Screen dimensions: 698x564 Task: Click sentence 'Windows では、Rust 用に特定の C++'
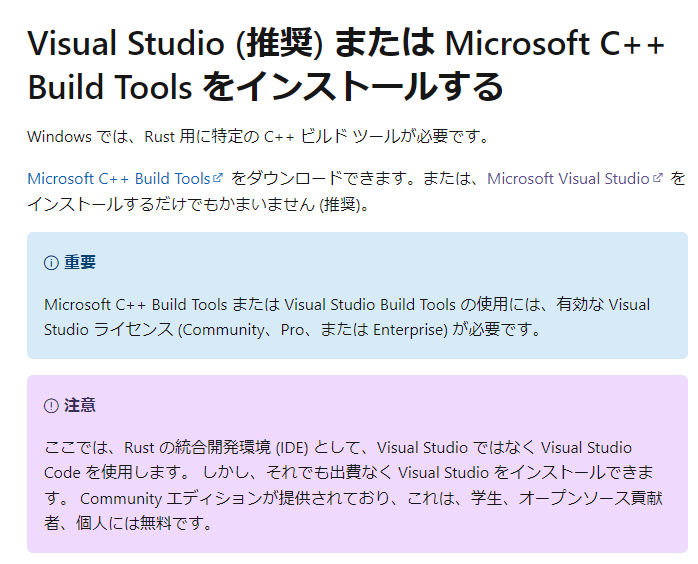click(x=160, y=136)
